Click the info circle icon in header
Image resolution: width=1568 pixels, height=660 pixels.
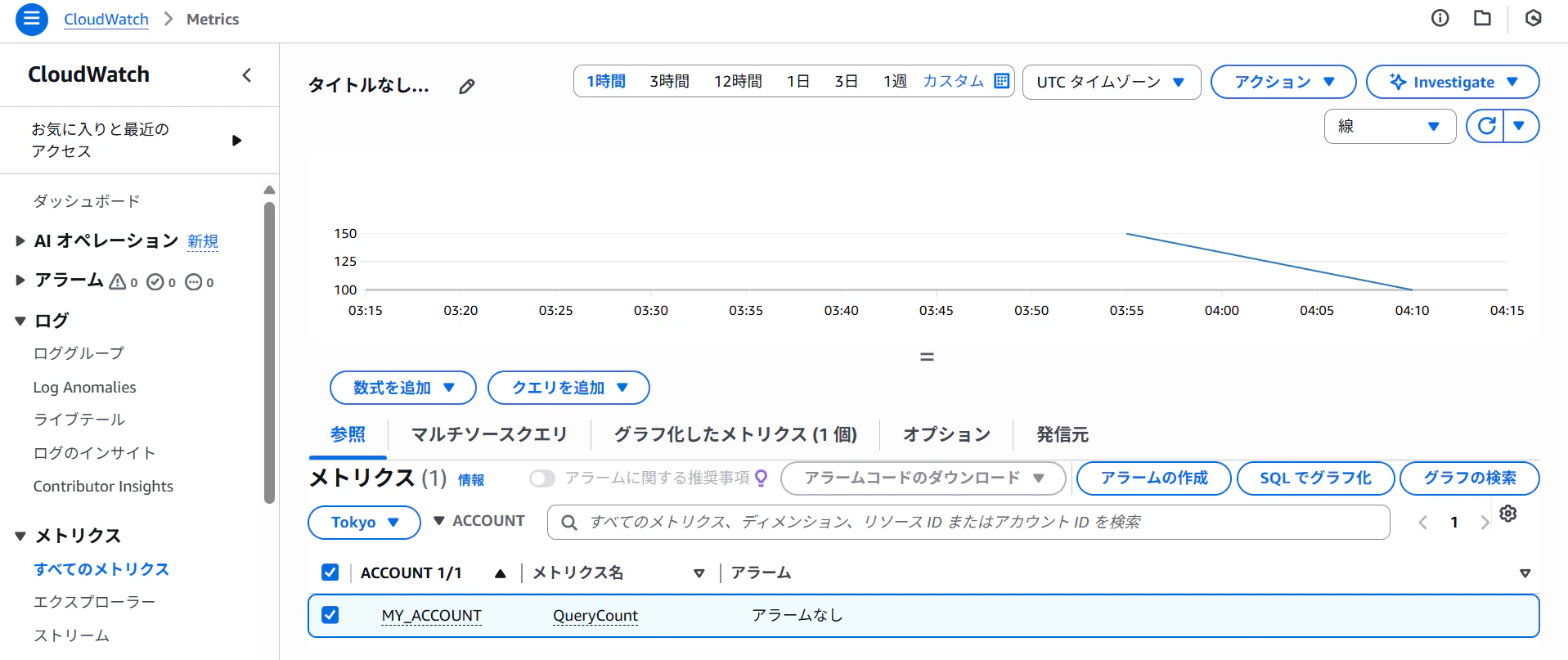point(1440,18)
